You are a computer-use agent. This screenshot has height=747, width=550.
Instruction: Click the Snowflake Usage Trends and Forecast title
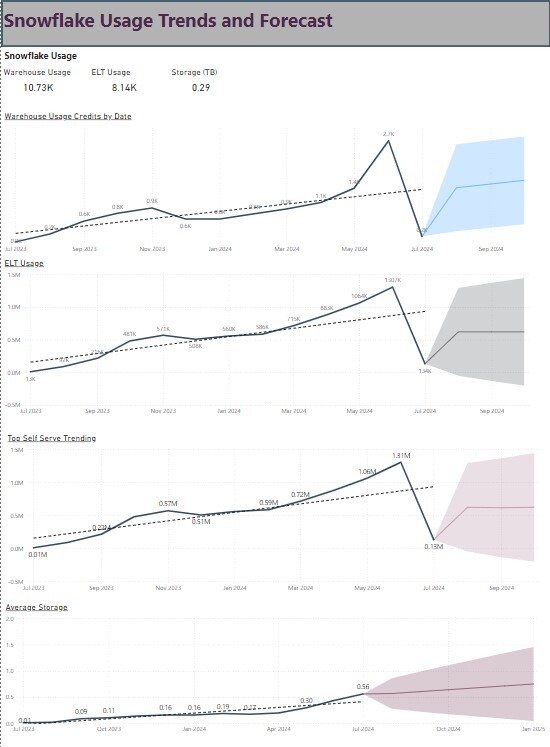tap(168, 21)
